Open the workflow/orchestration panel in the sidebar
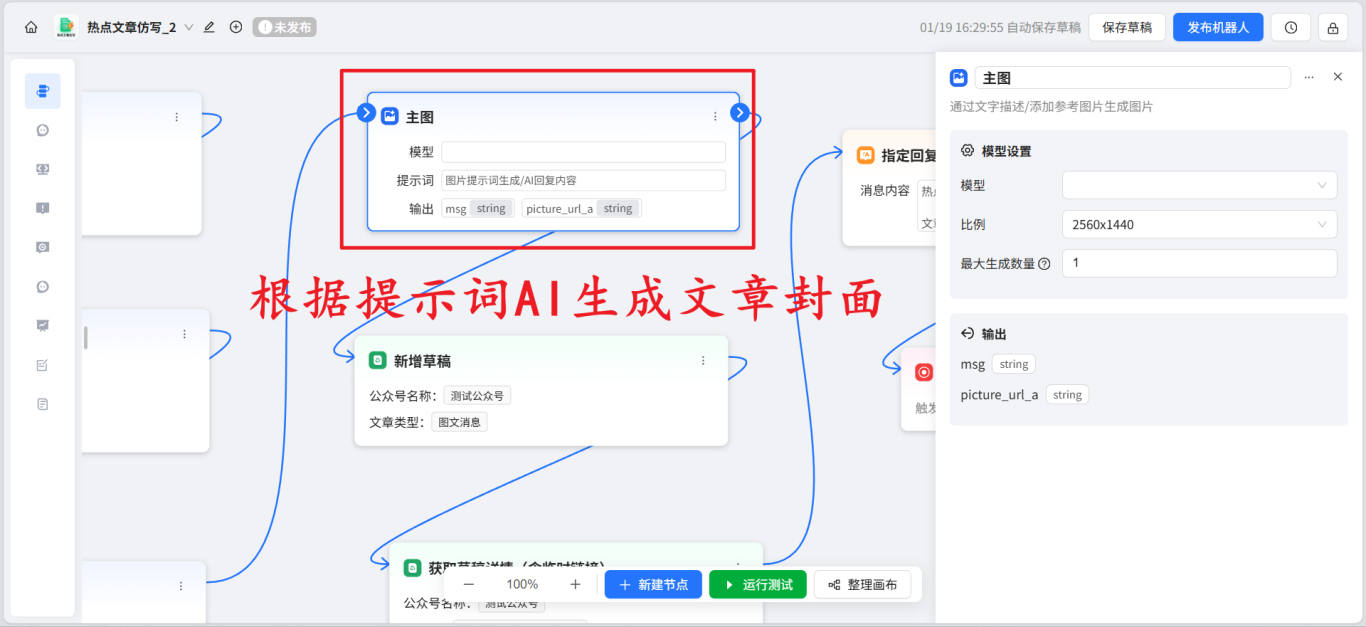The image size is (1366, 627). coord(42,90)
